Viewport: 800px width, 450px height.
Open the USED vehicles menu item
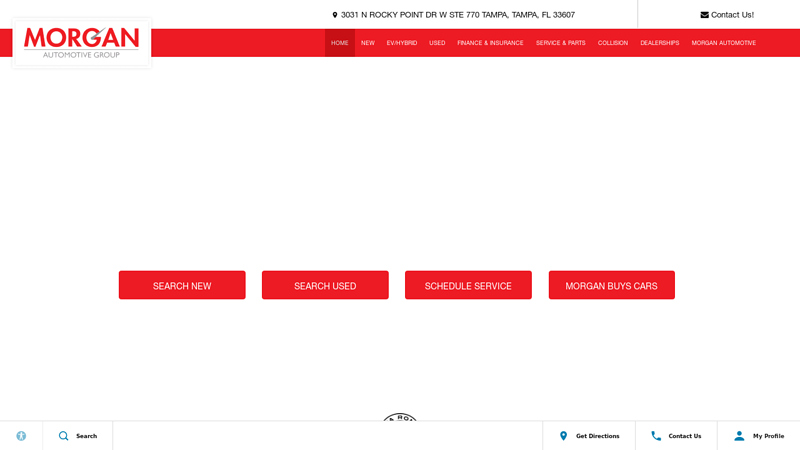(x=437, y=43)
